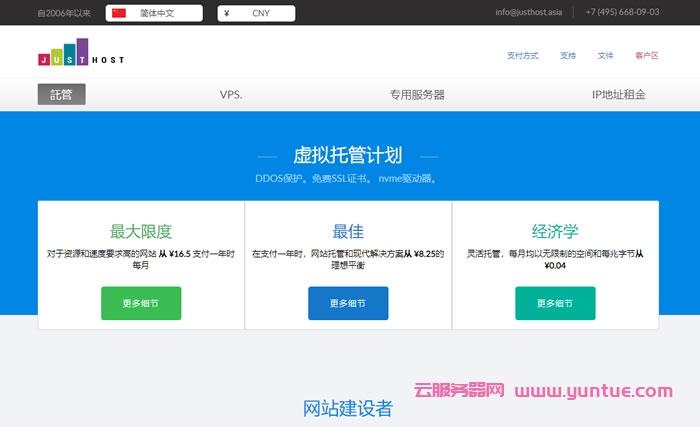Enter the 客户区 client area

click(646, 56)
